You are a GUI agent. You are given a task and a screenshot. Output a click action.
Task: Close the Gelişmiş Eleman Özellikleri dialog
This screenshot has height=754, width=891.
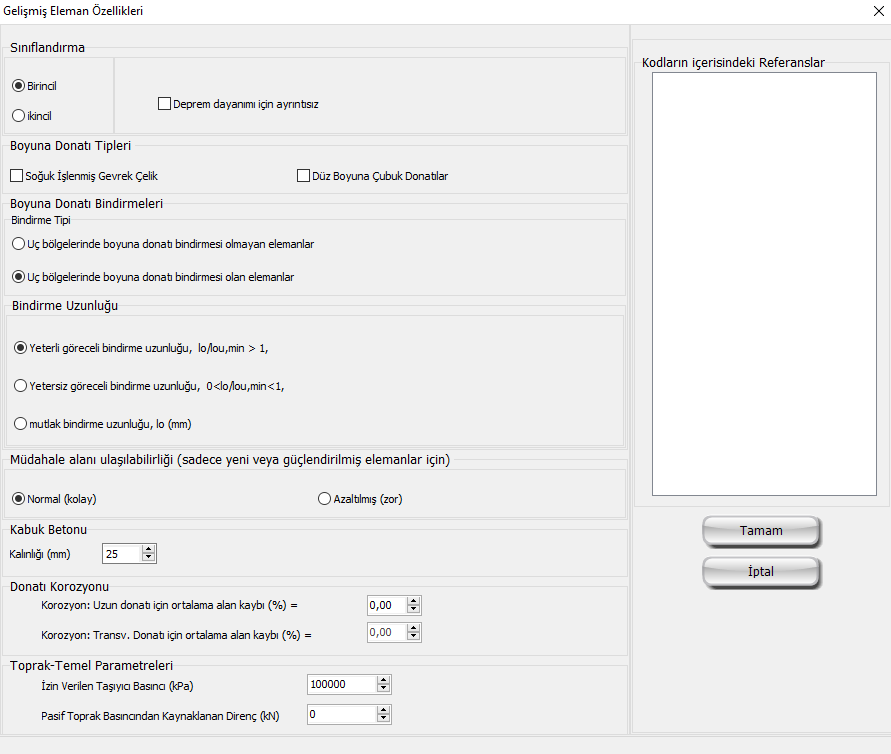click(878, 12)
